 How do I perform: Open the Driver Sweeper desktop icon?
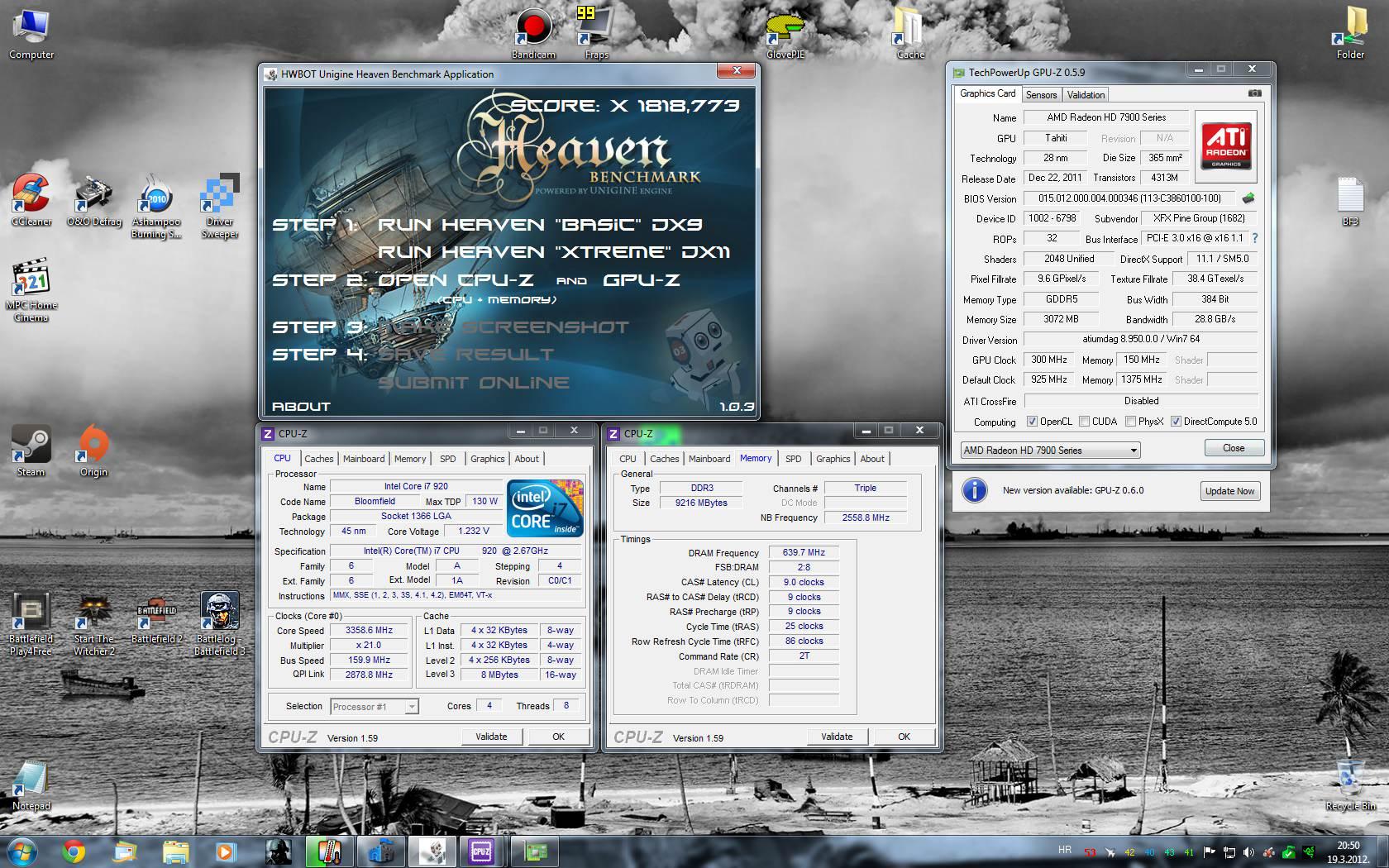(x=219, y=206)
